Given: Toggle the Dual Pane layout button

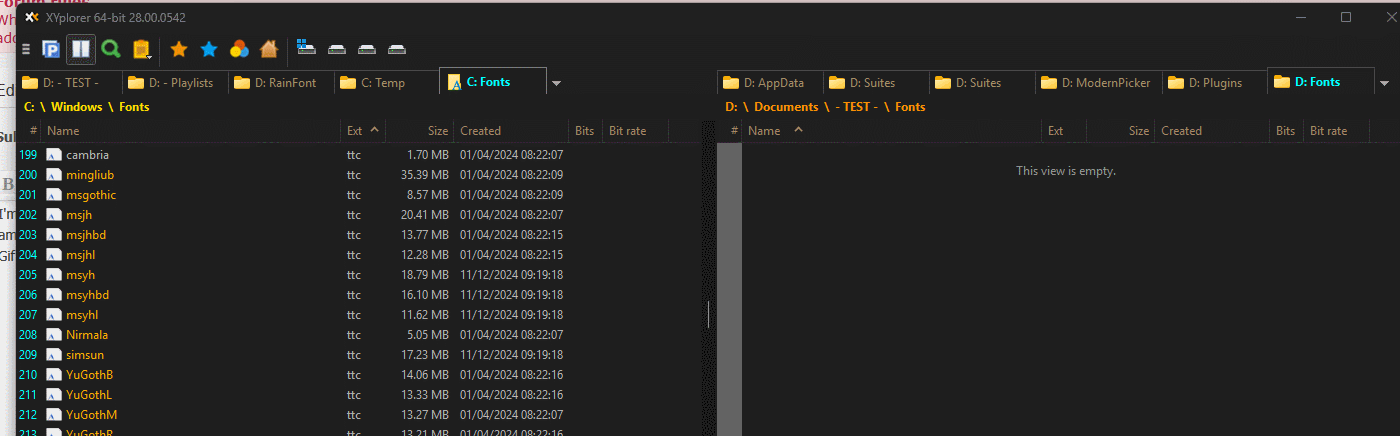Looking at the screenshot, I should (x=81, y=48).
